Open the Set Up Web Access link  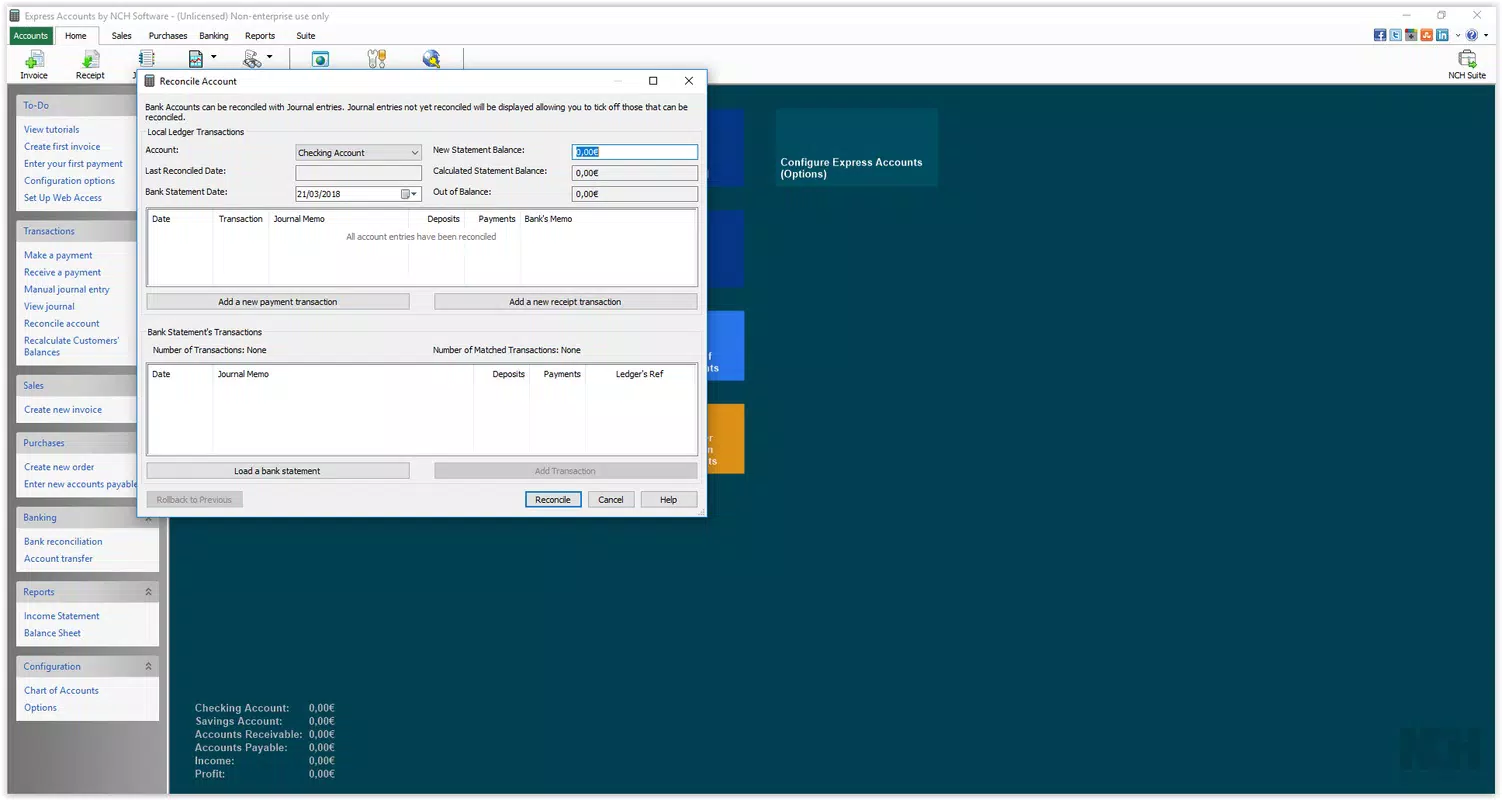[63, 197]
